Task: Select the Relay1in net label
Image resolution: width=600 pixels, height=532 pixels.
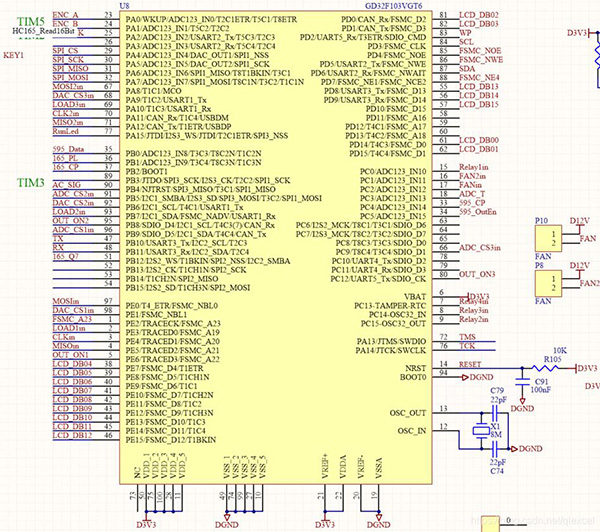Action: click(474, 167)
